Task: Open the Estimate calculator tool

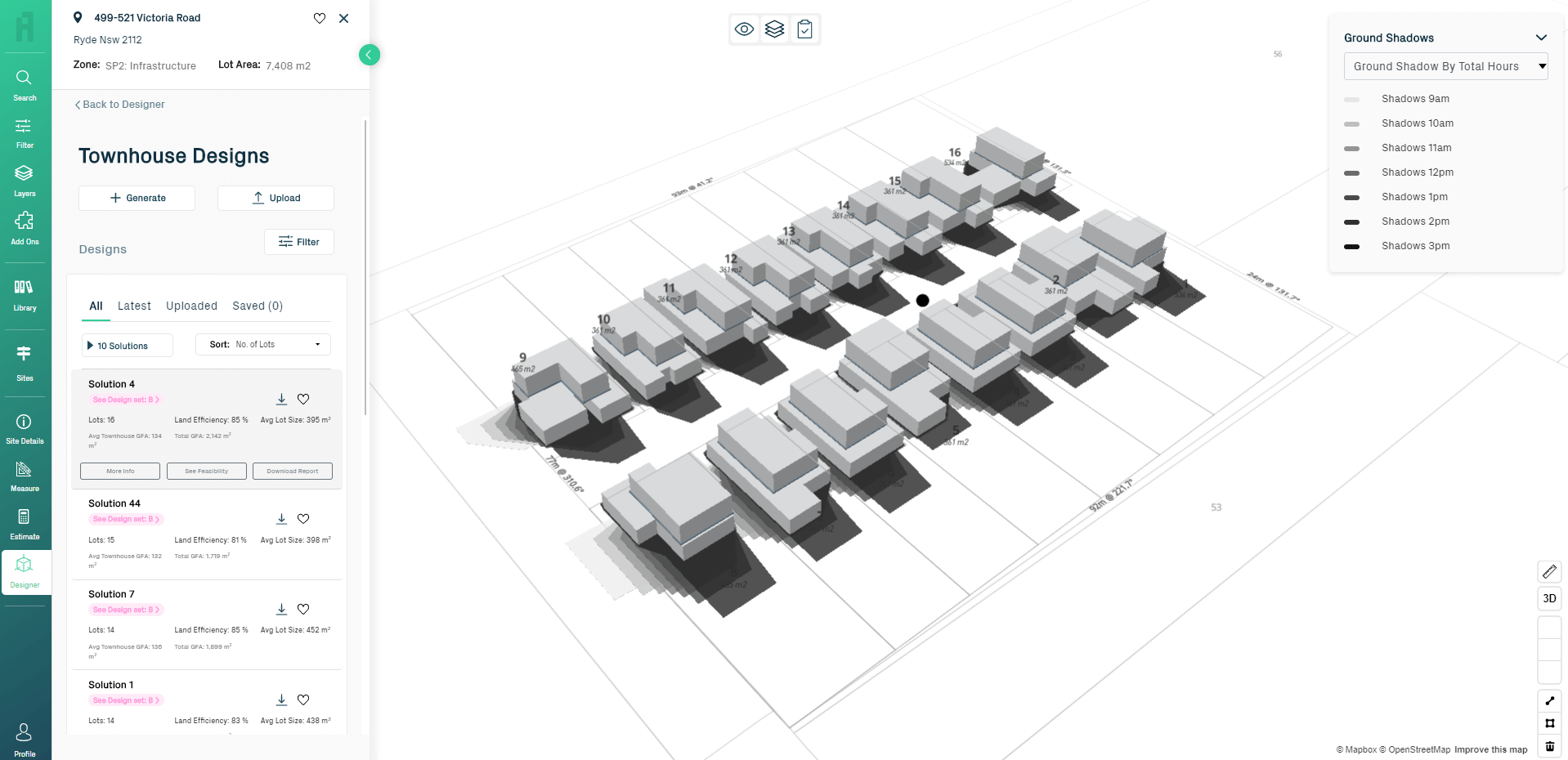Action: coord(25,524)
